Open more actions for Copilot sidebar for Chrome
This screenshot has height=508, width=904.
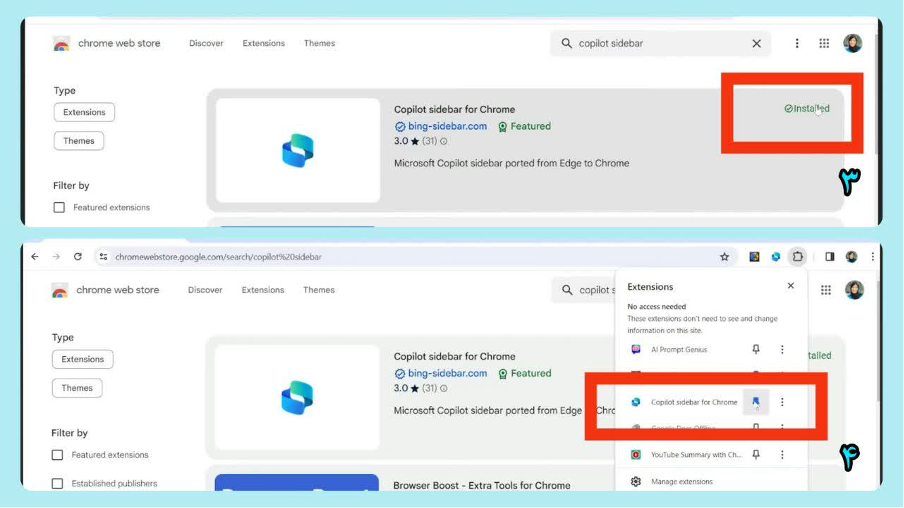(x=782, y=402)
